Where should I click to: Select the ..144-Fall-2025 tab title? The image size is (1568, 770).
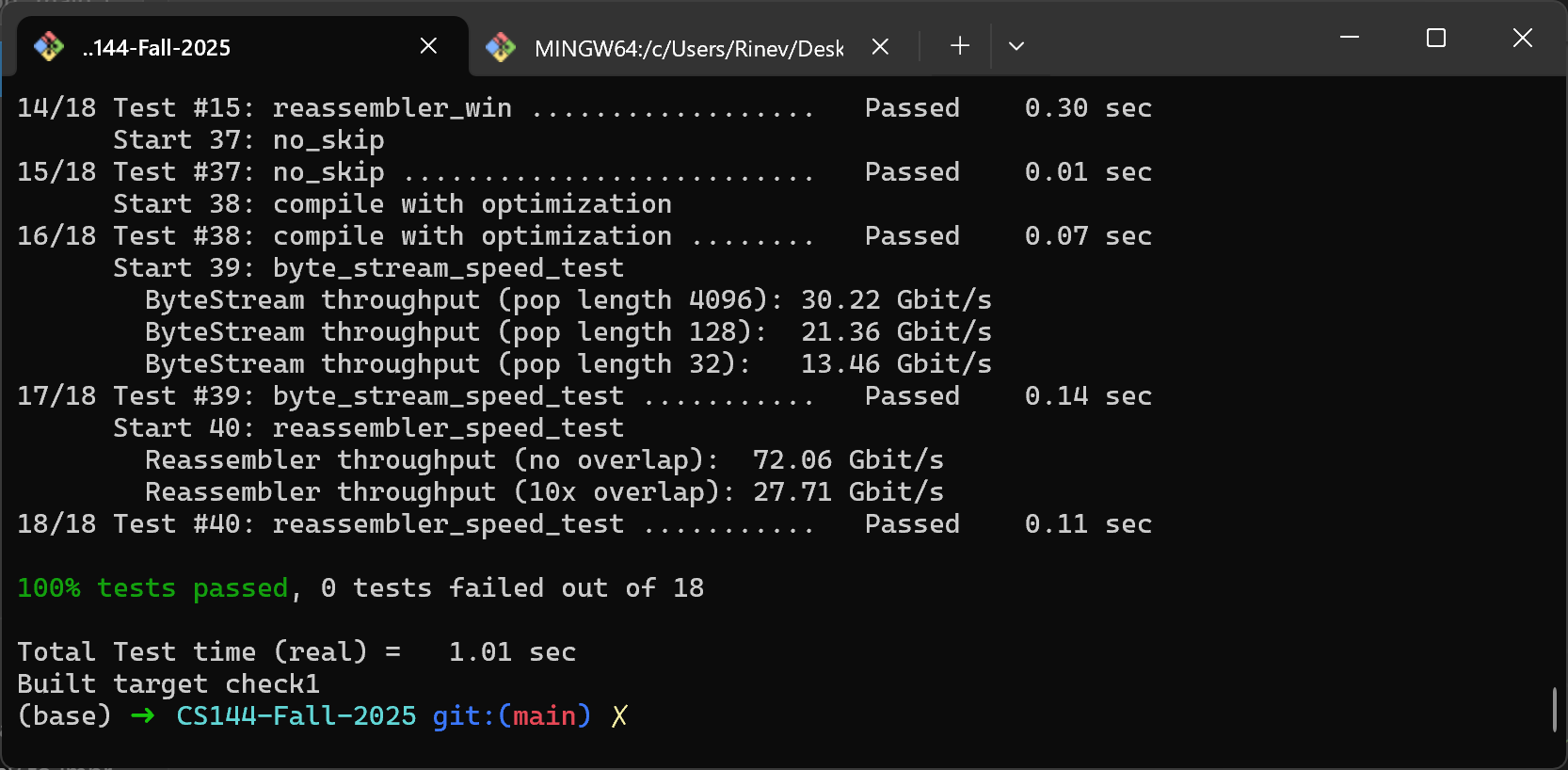156,48
